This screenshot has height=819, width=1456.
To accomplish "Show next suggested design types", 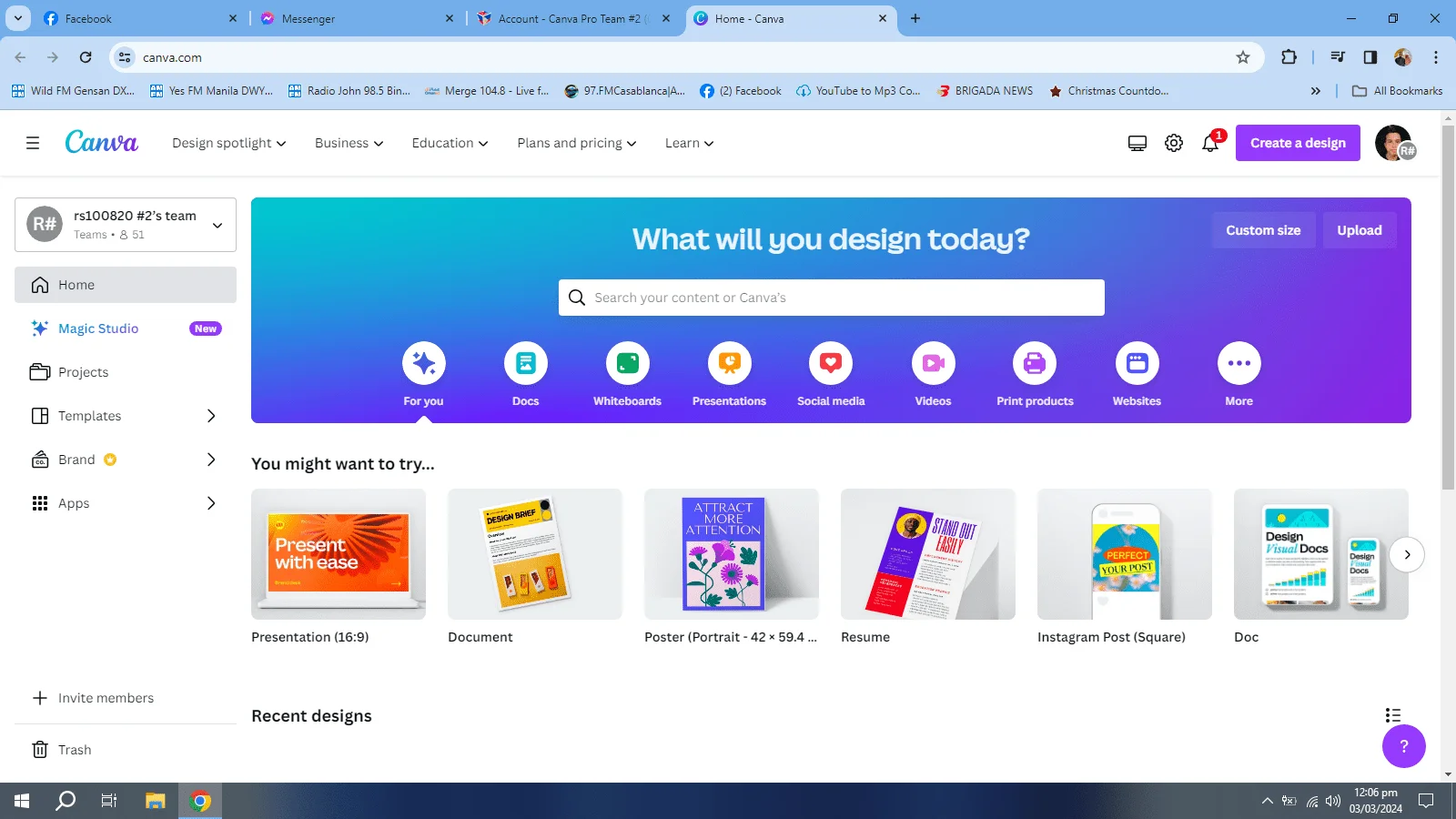I will [1407, 554].
